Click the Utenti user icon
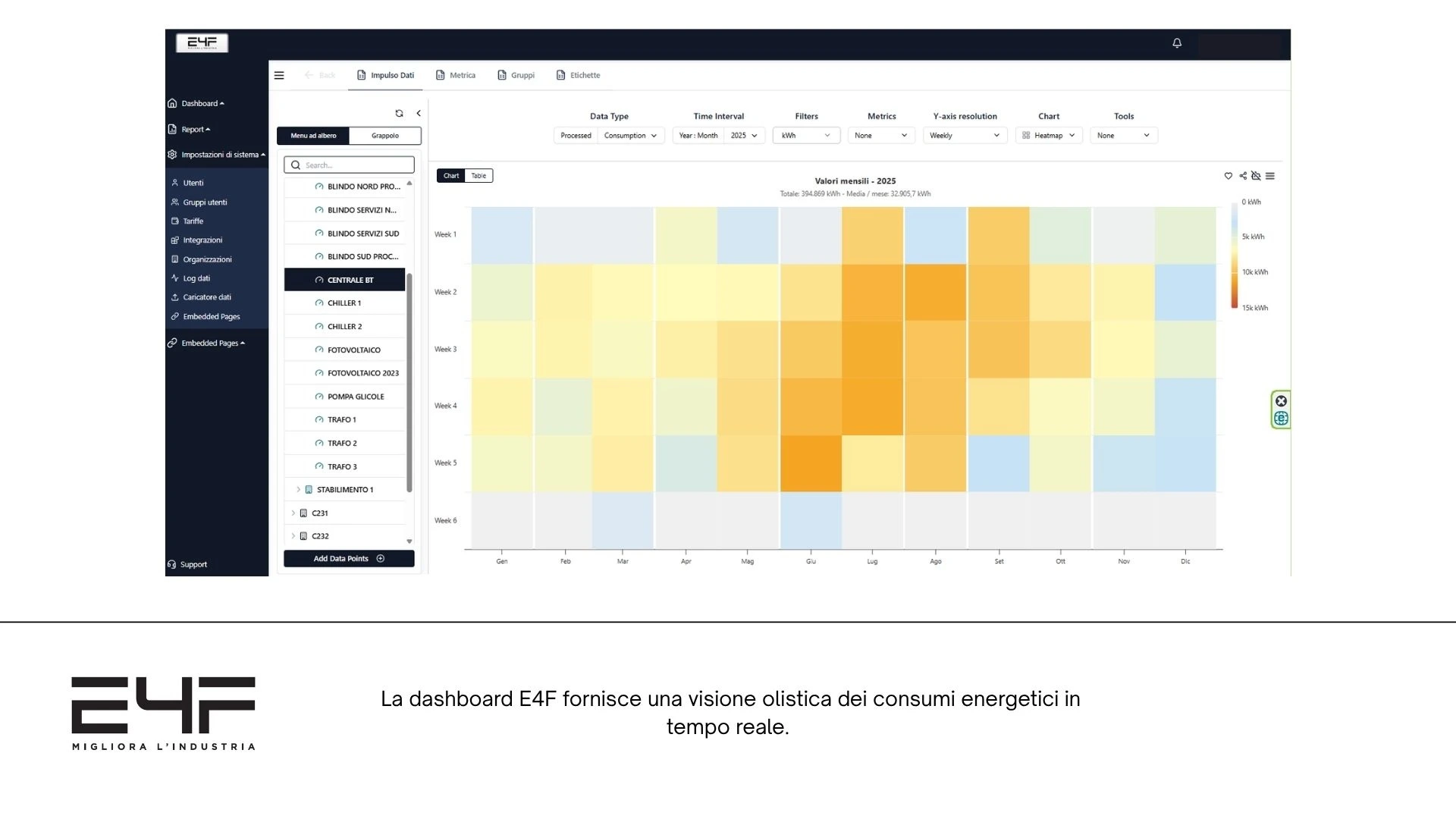Image resolution: width=1456 pixels, height=819 pixels. [x=175, y=183]
